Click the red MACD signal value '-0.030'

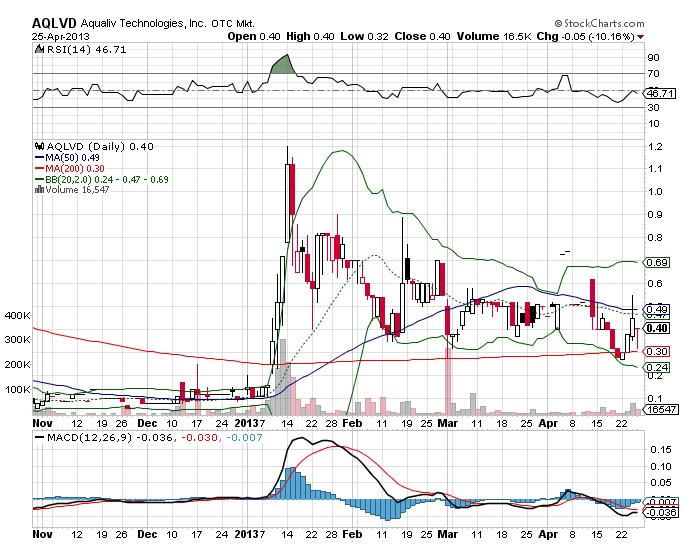click(200, 438)
